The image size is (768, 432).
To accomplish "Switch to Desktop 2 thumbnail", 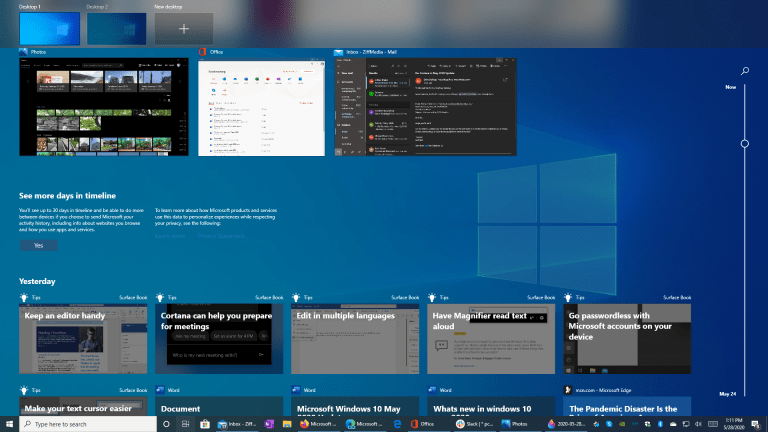I will (117, 29).
